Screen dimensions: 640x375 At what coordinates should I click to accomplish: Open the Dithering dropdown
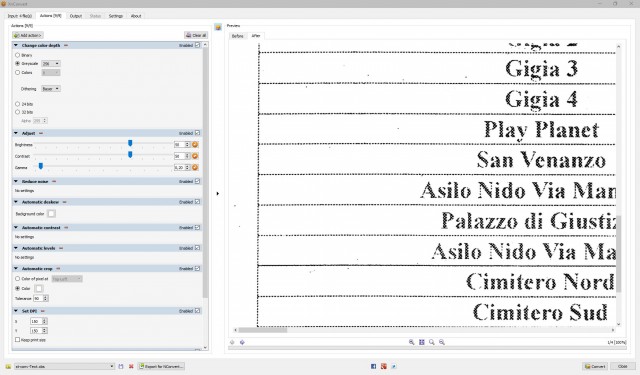tap(51, 89)
